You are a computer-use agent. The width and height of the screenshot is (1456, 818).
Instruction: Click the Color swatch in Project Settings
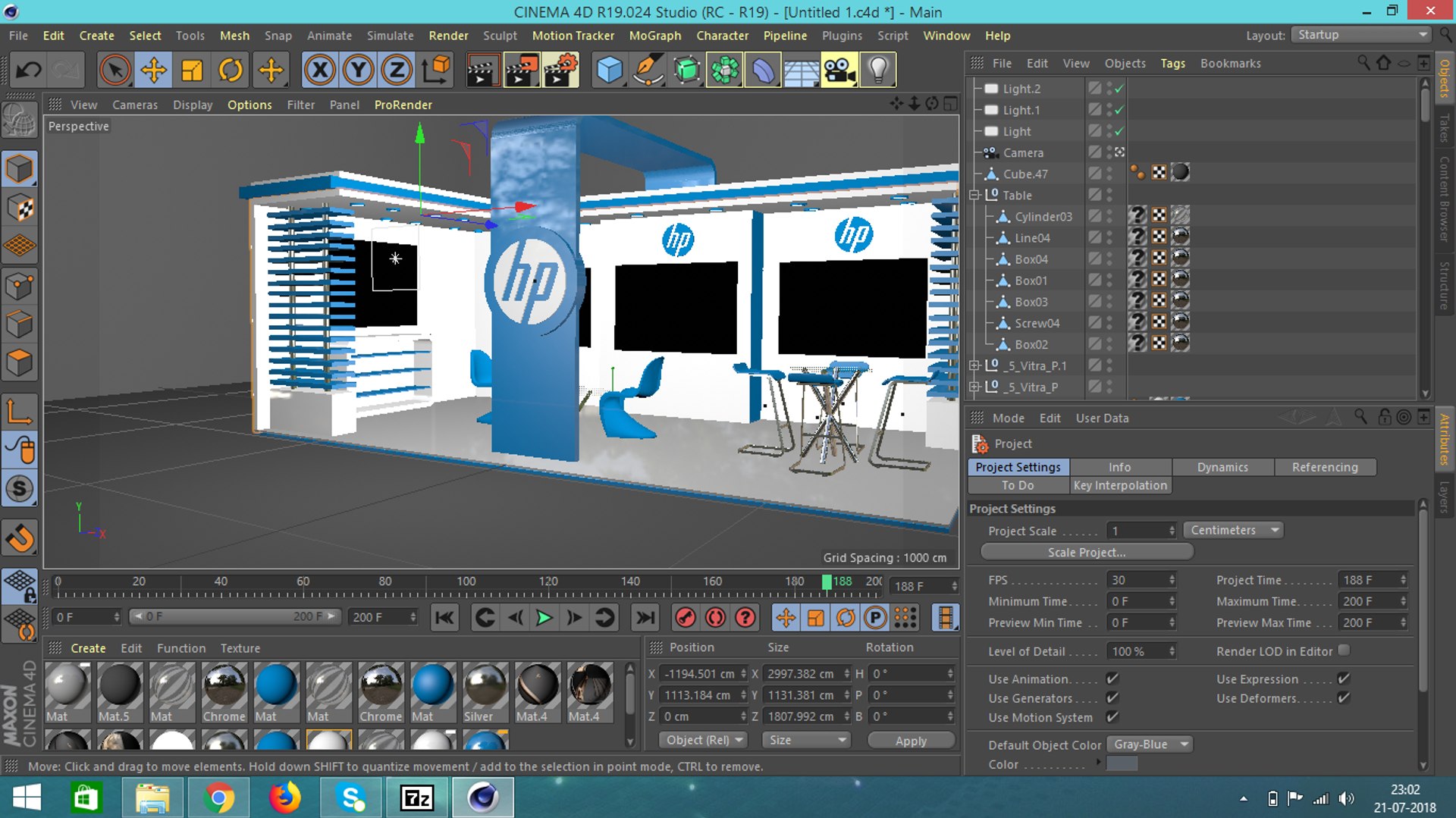1122,764
